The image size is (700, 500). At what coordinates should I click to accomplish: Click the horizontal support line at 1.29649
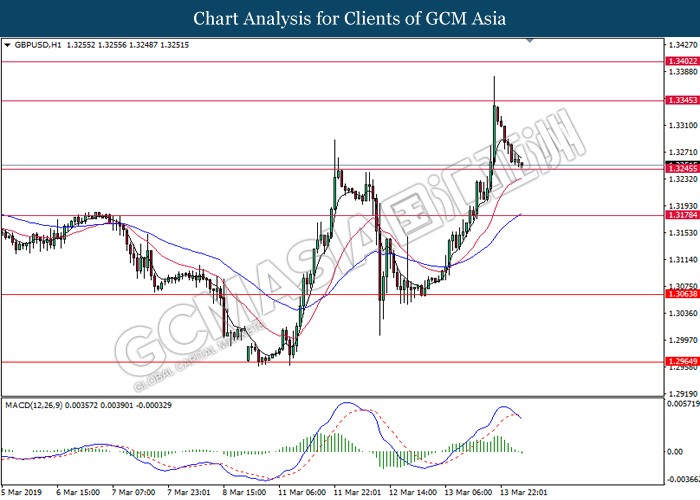(333, 362)
